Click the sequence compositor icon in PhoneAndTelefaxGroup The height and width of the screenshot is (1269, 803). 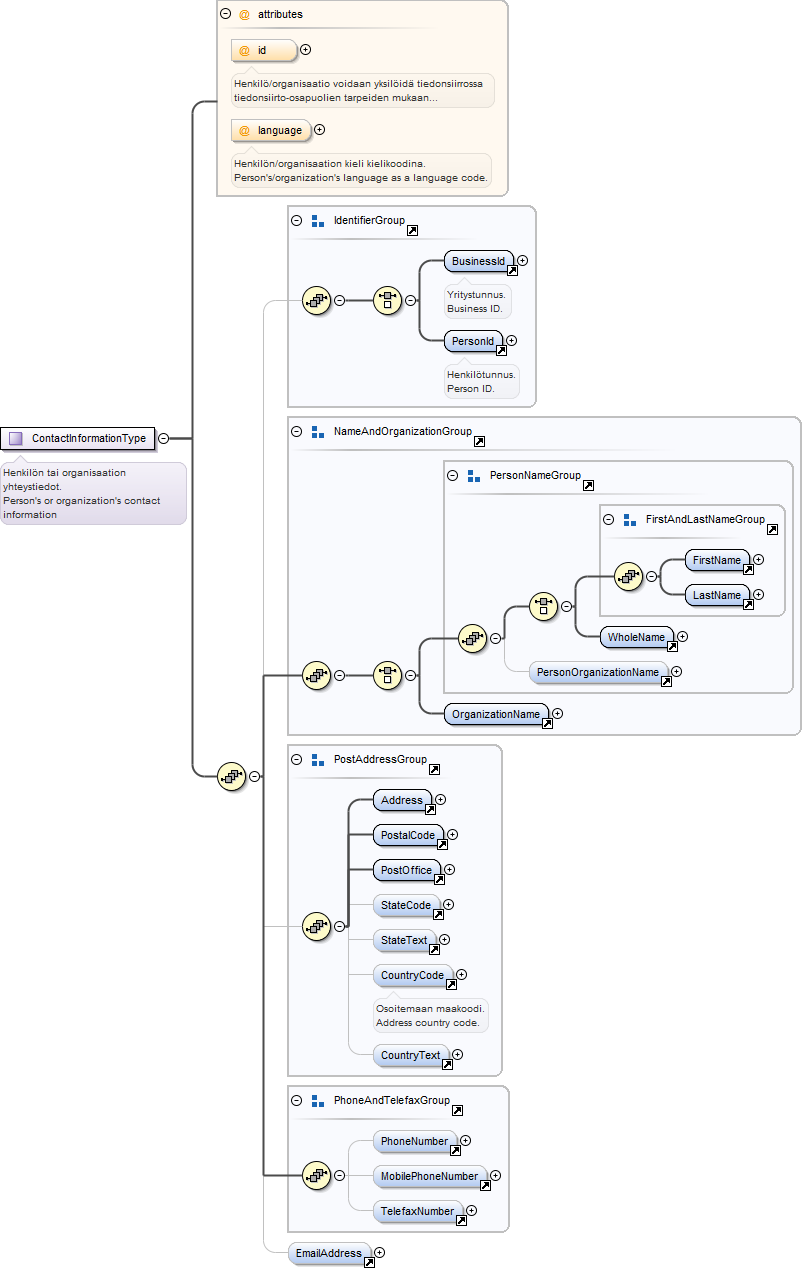point(317,1176)
